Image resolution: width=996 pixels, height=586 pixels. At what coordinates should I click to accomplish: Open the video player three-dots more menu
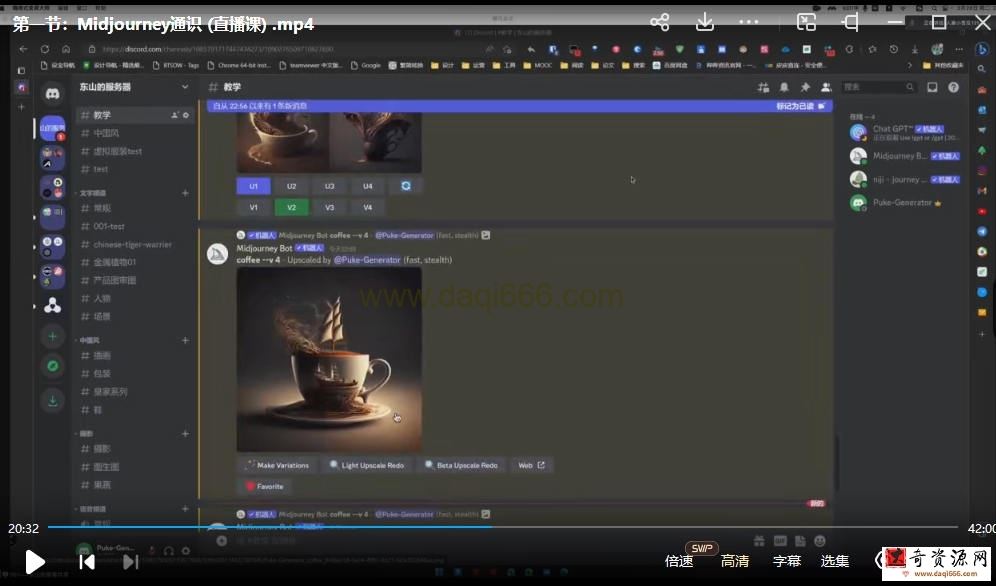click(749, 22)
